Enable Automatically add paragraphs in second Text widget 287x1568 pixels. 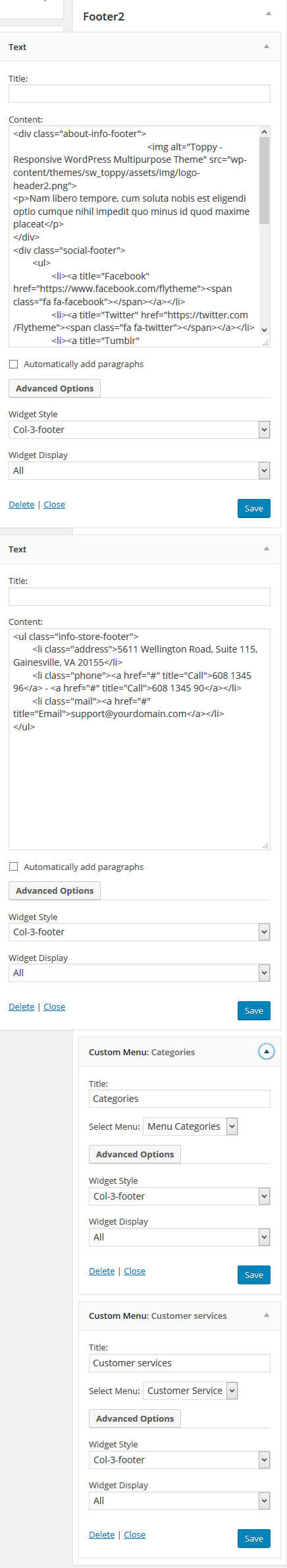pos(13,867)
